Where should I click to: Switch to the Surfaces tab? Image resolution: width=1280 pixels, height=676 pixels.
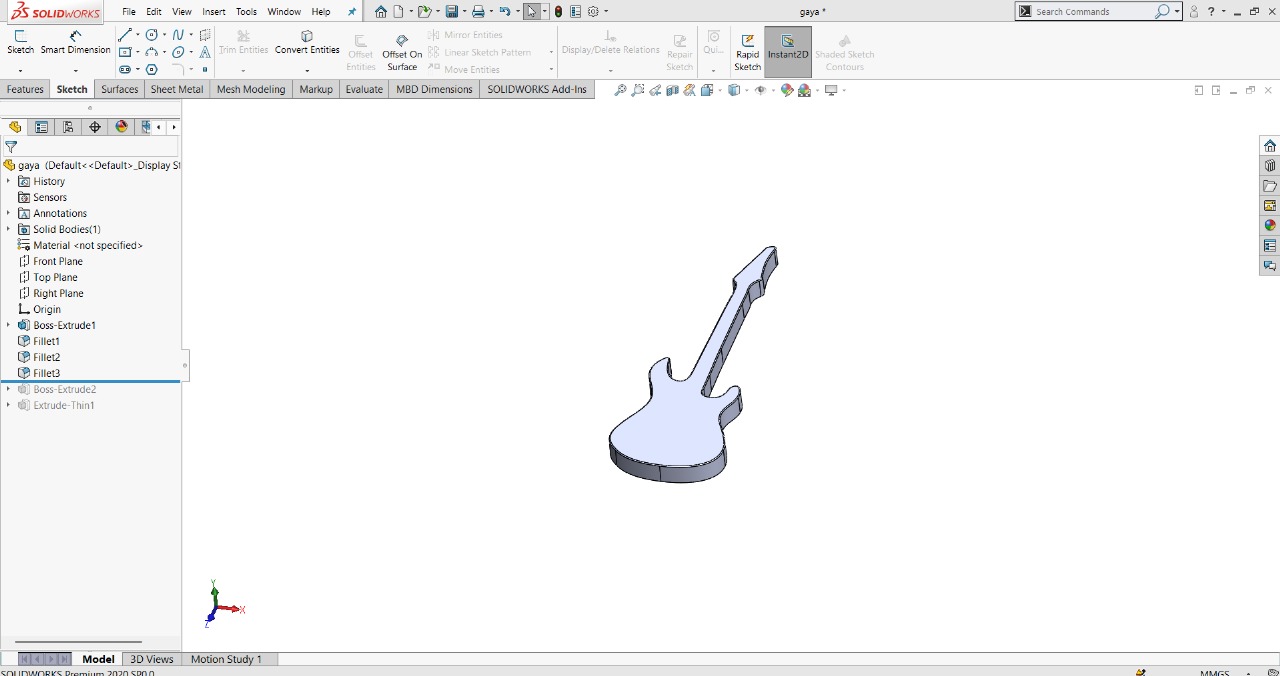[x=120, y=89]
